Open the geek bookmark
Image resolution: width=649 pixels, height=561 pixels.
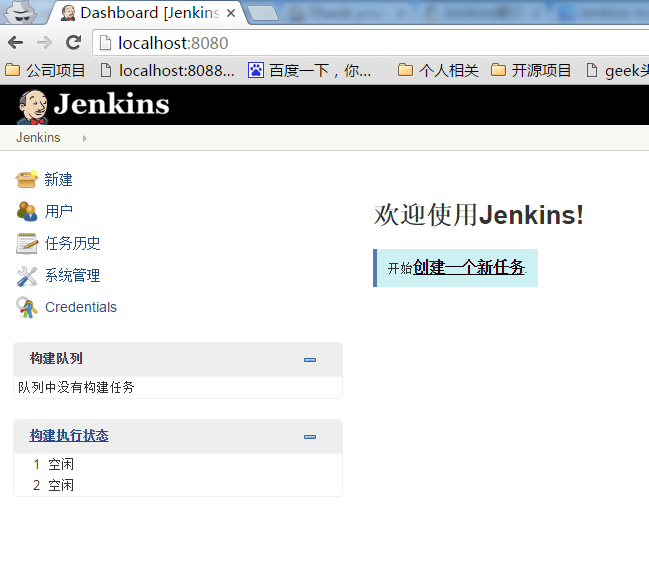pyautogui.click(x=618, y=70)
